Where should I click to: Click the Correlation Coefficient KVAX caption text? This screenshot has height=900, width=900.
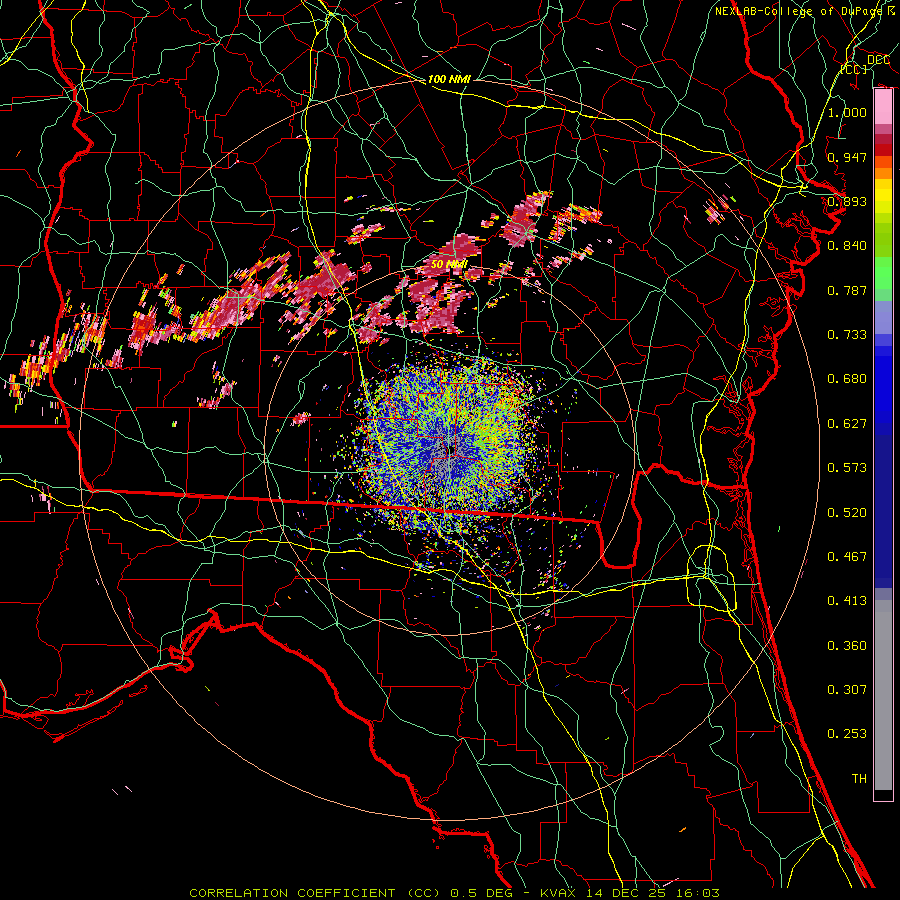pos(454,893)
